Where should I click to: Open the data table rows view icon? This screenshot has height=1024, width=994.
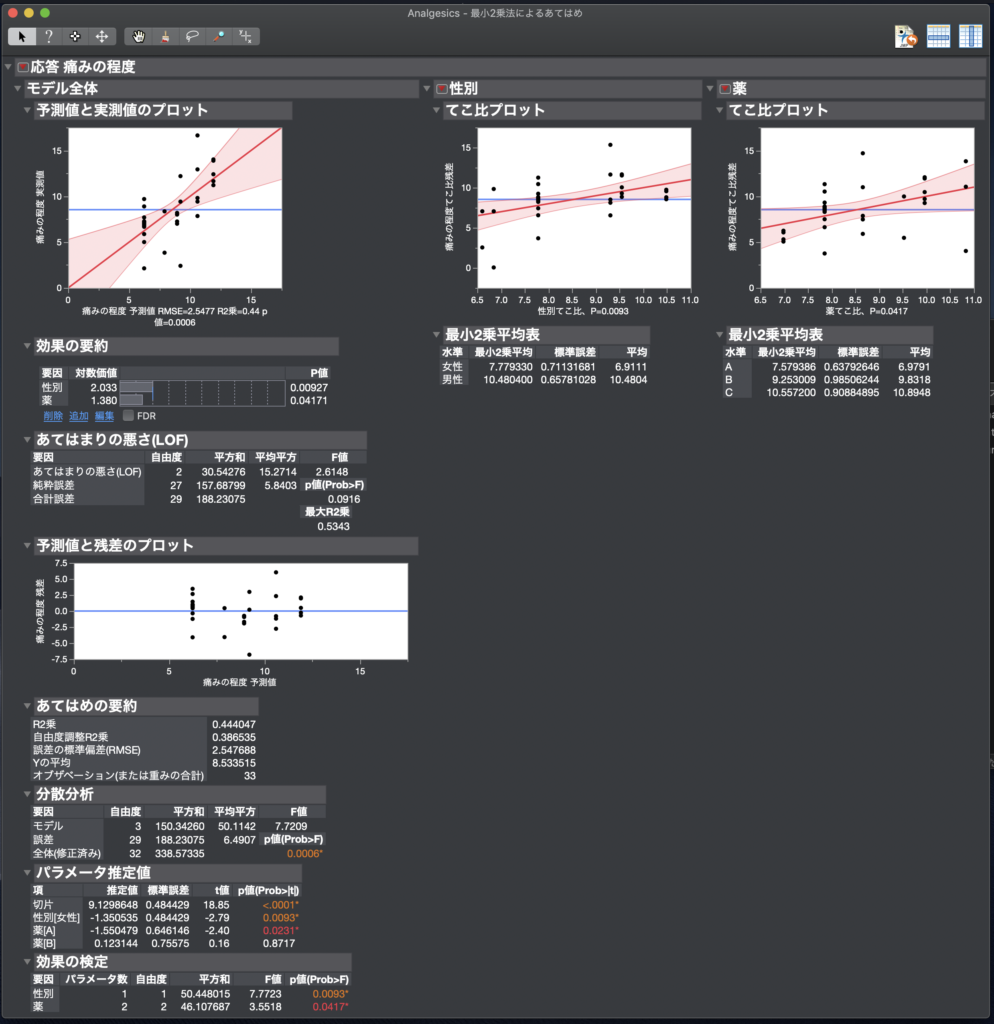938,36
